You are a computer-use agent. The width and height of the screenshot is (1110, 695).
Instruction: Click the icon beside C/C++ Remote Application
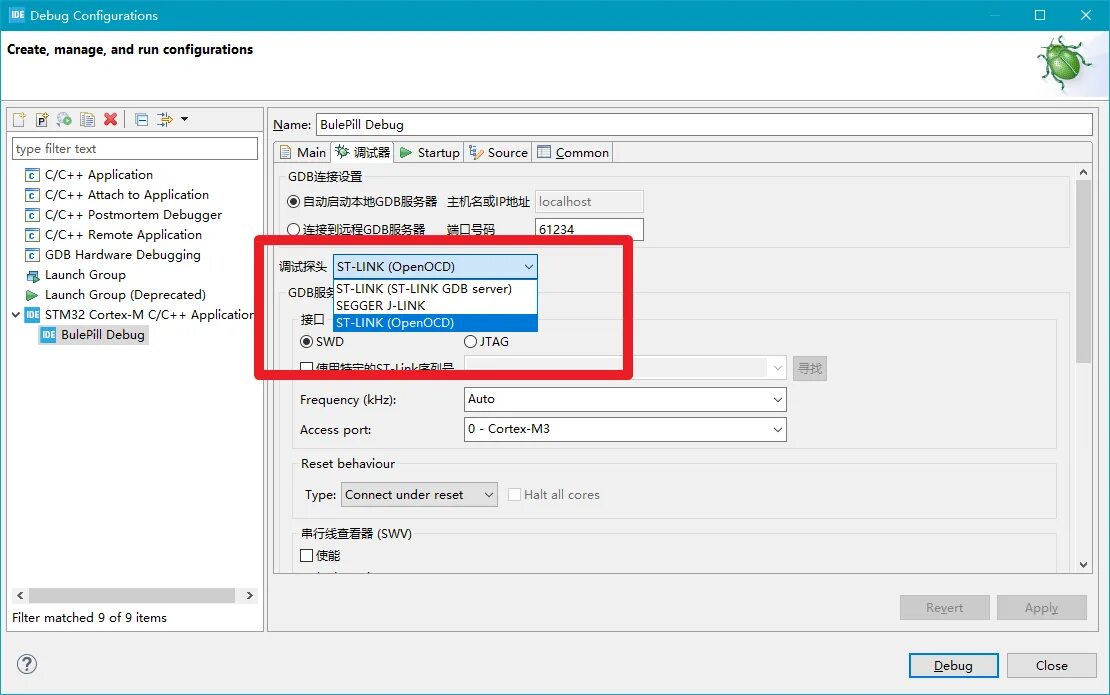[x=32, y=235]
